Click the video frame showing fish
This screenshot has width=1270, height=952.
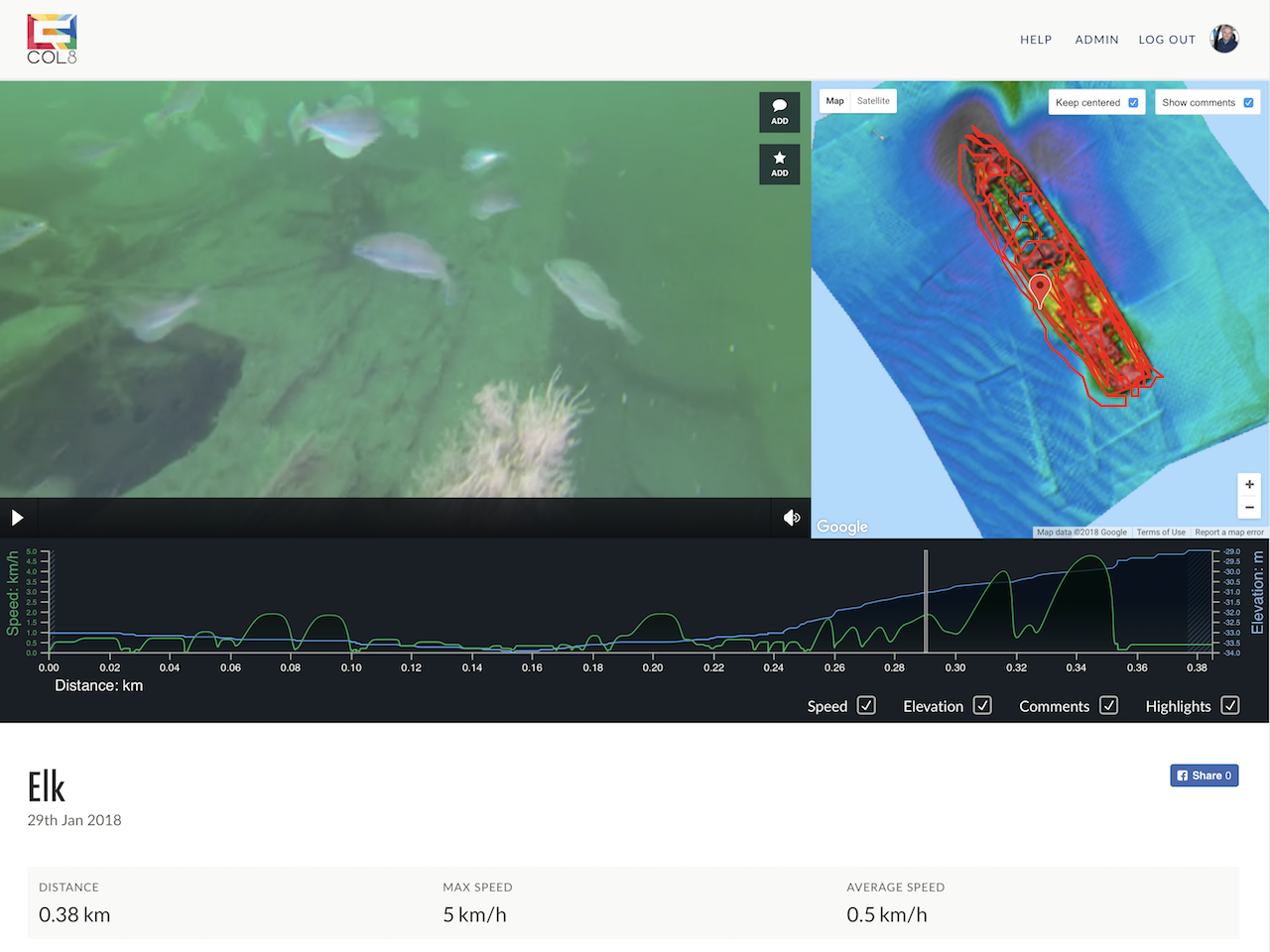pos(405,290)
